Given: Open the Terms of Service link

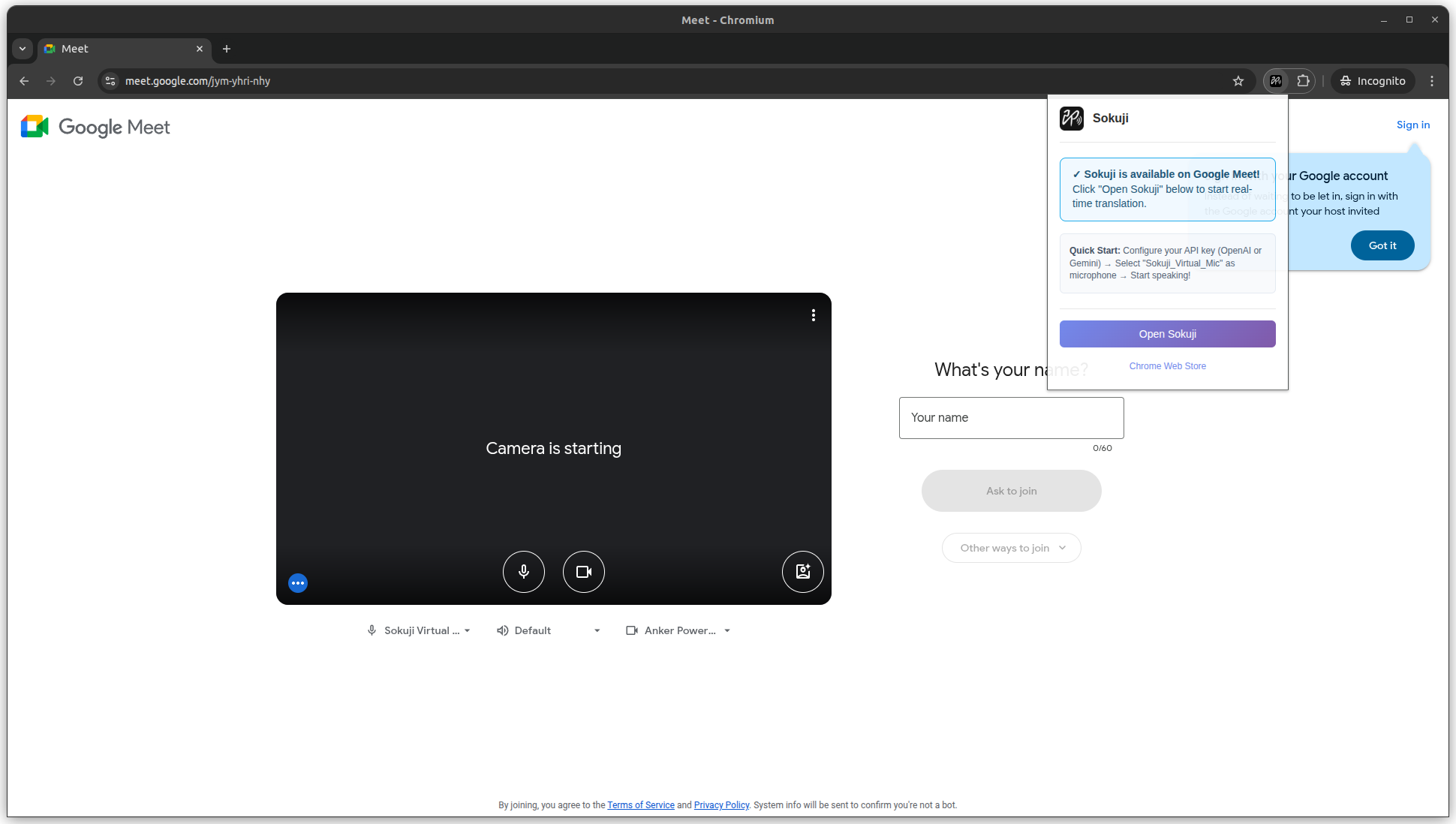Looking at the screenshot, I should (x=641, y=805).
